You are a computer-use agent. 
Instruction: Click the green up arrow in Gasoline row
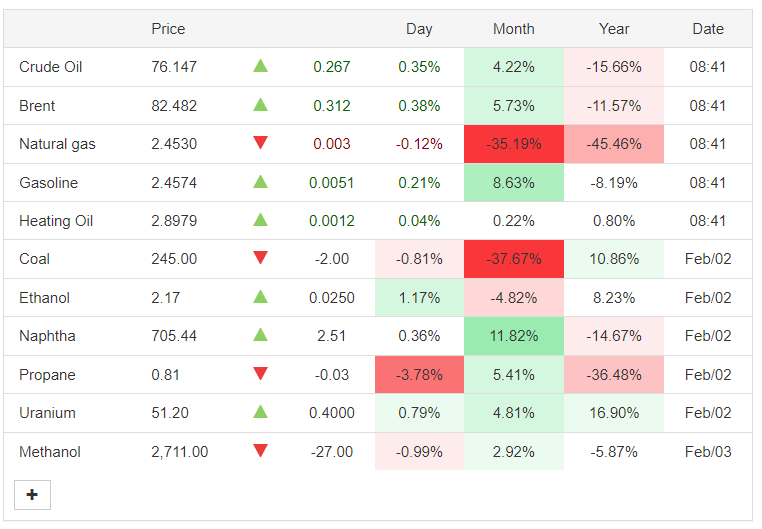260,182
